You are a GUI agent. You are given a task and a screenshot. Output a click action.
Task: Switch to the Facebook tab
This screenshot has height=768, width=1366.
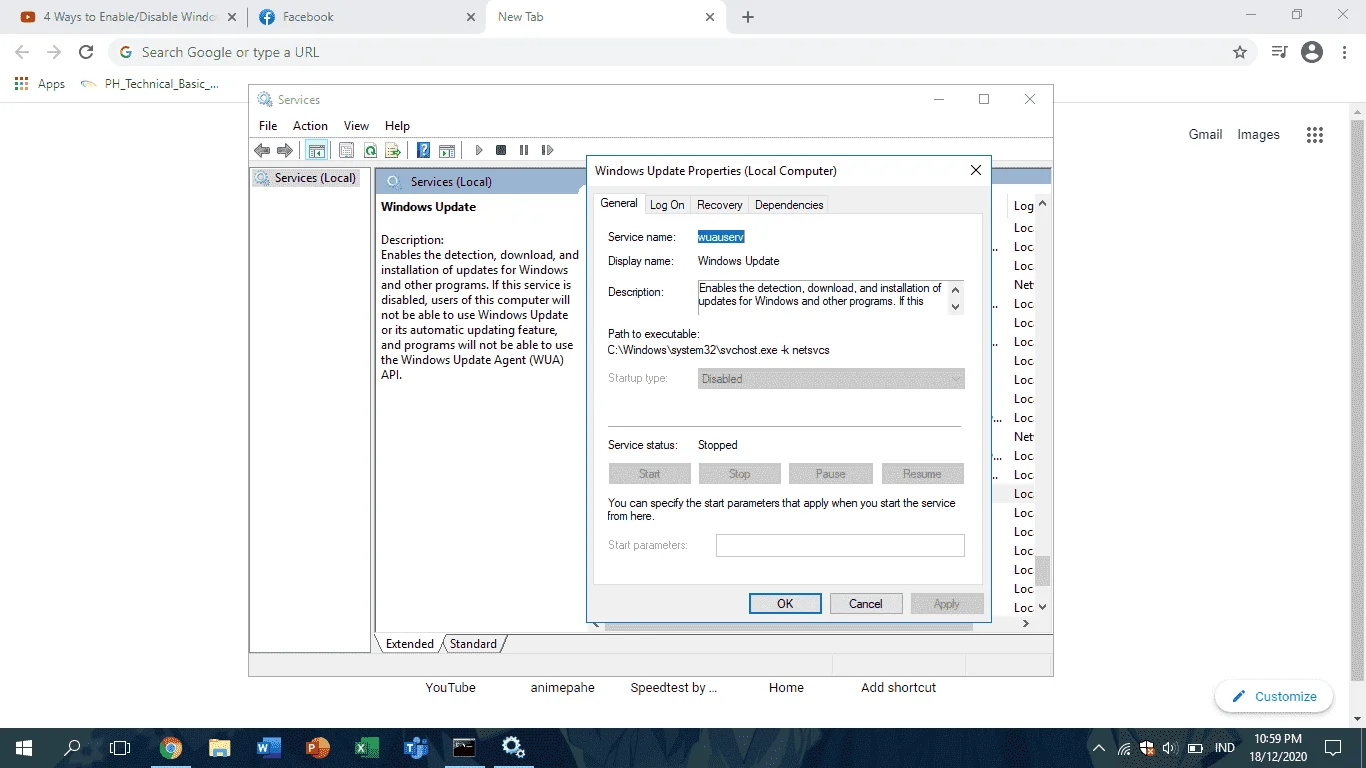(x=367, y=17)
